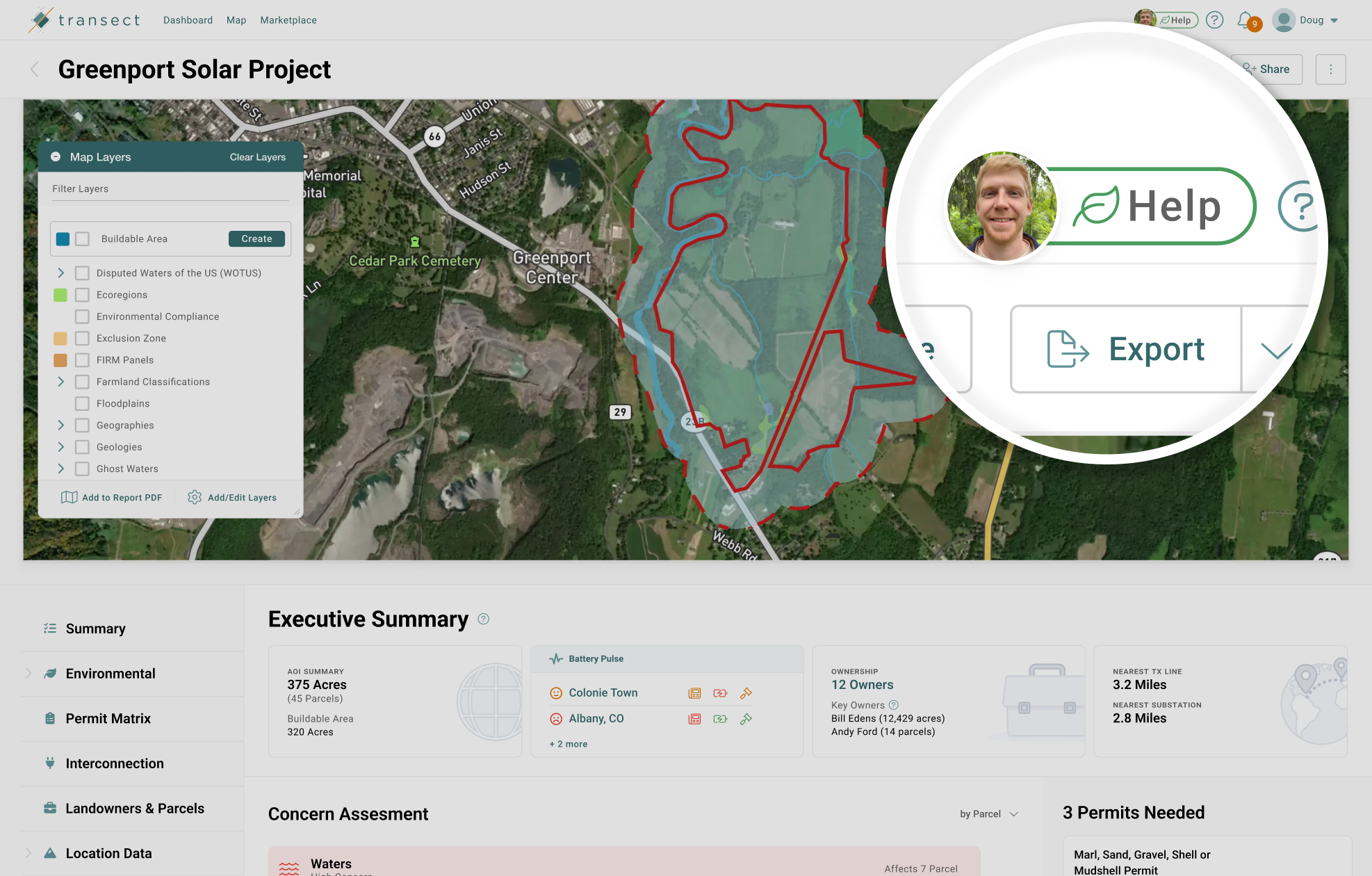Open the 12 Owners link
1372x876 pixels.
click(863, 685)
